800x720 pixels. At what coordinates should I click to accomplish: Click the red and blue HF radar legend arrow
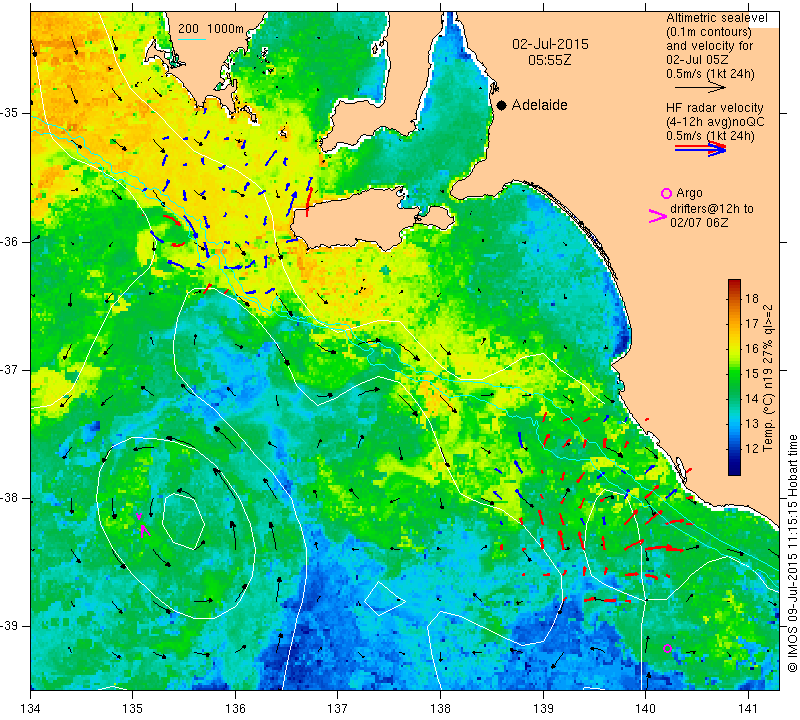click(701, 149)
